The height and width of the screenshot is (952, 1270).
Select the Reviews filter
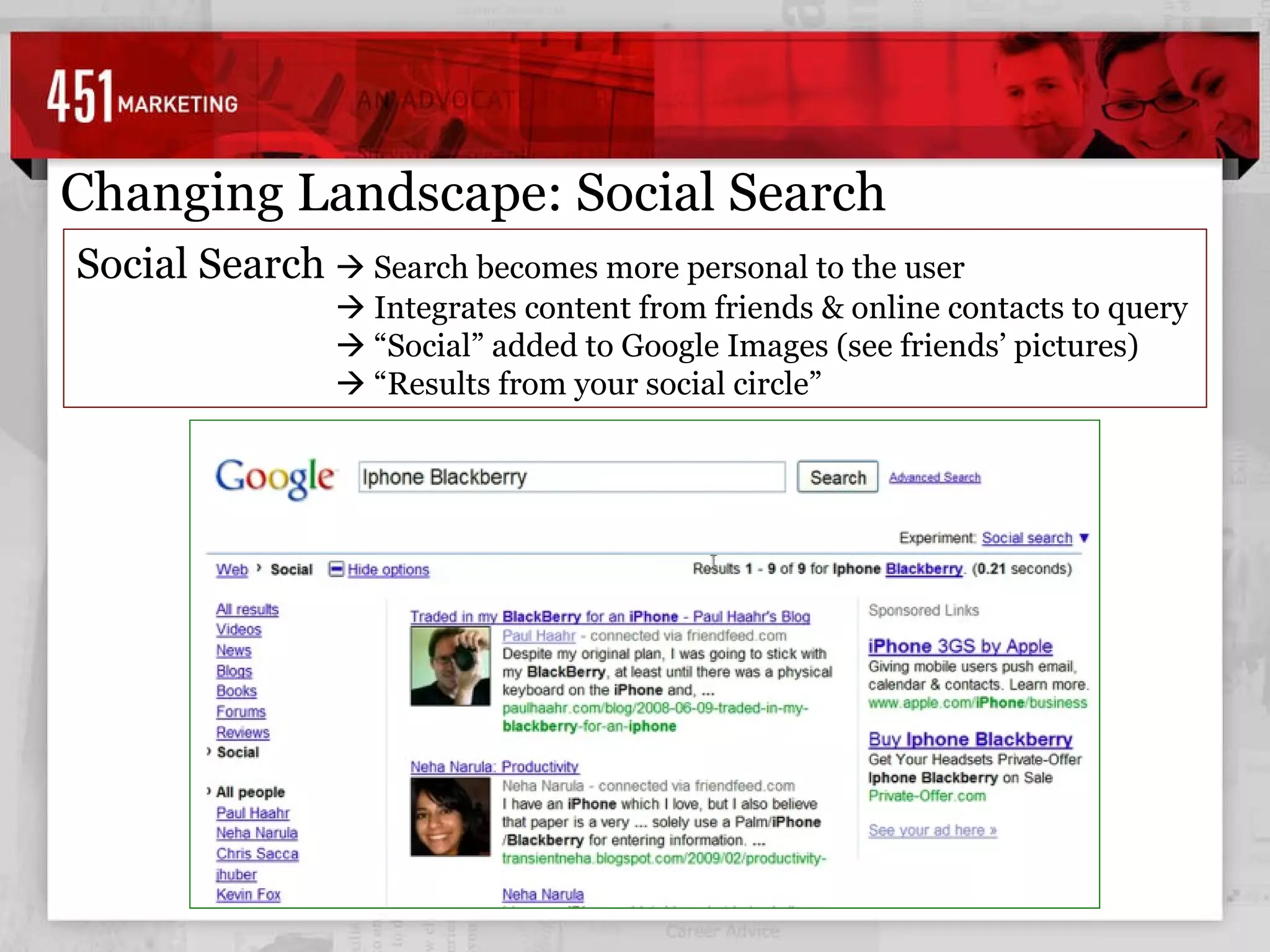[243, 732]
